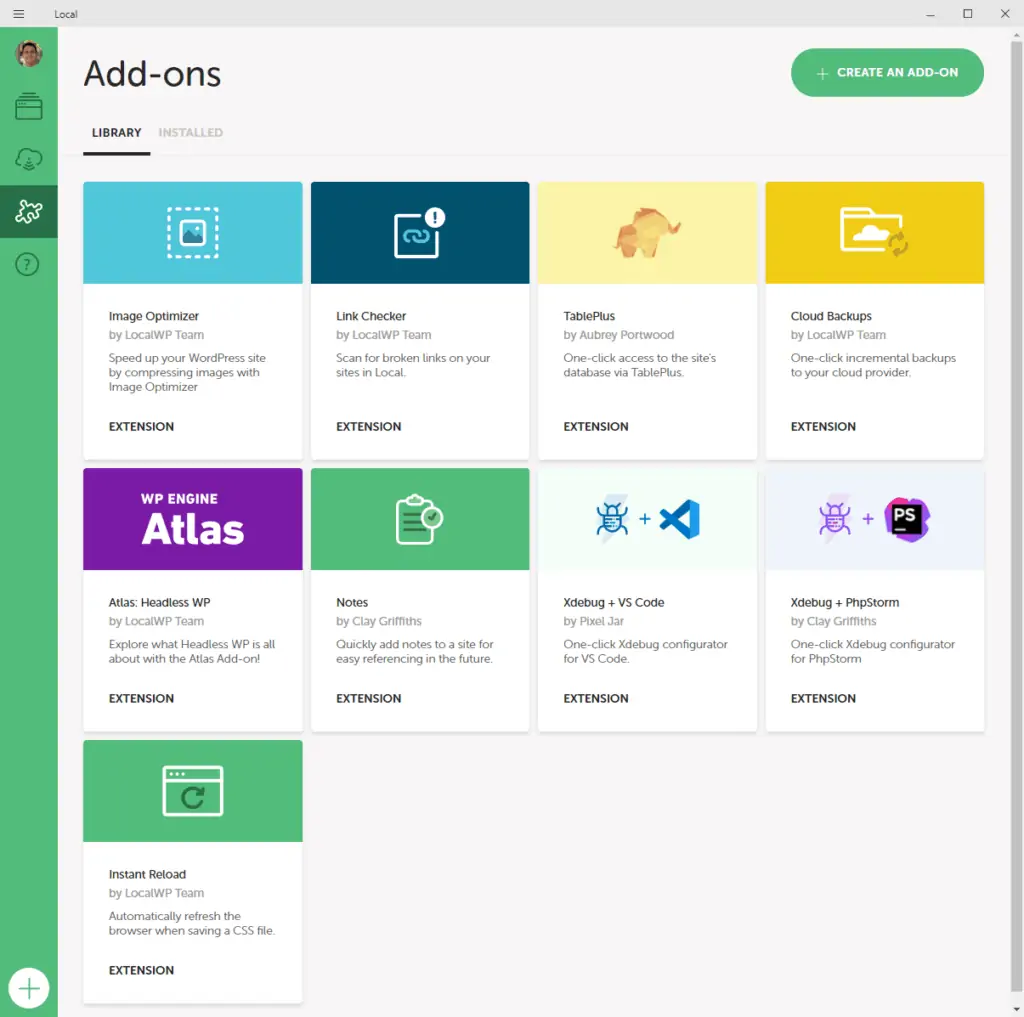The image size is (1024, 1017).
Task: Click EXTENSION label on Atlas card
Action: click(x=141, y=698)
